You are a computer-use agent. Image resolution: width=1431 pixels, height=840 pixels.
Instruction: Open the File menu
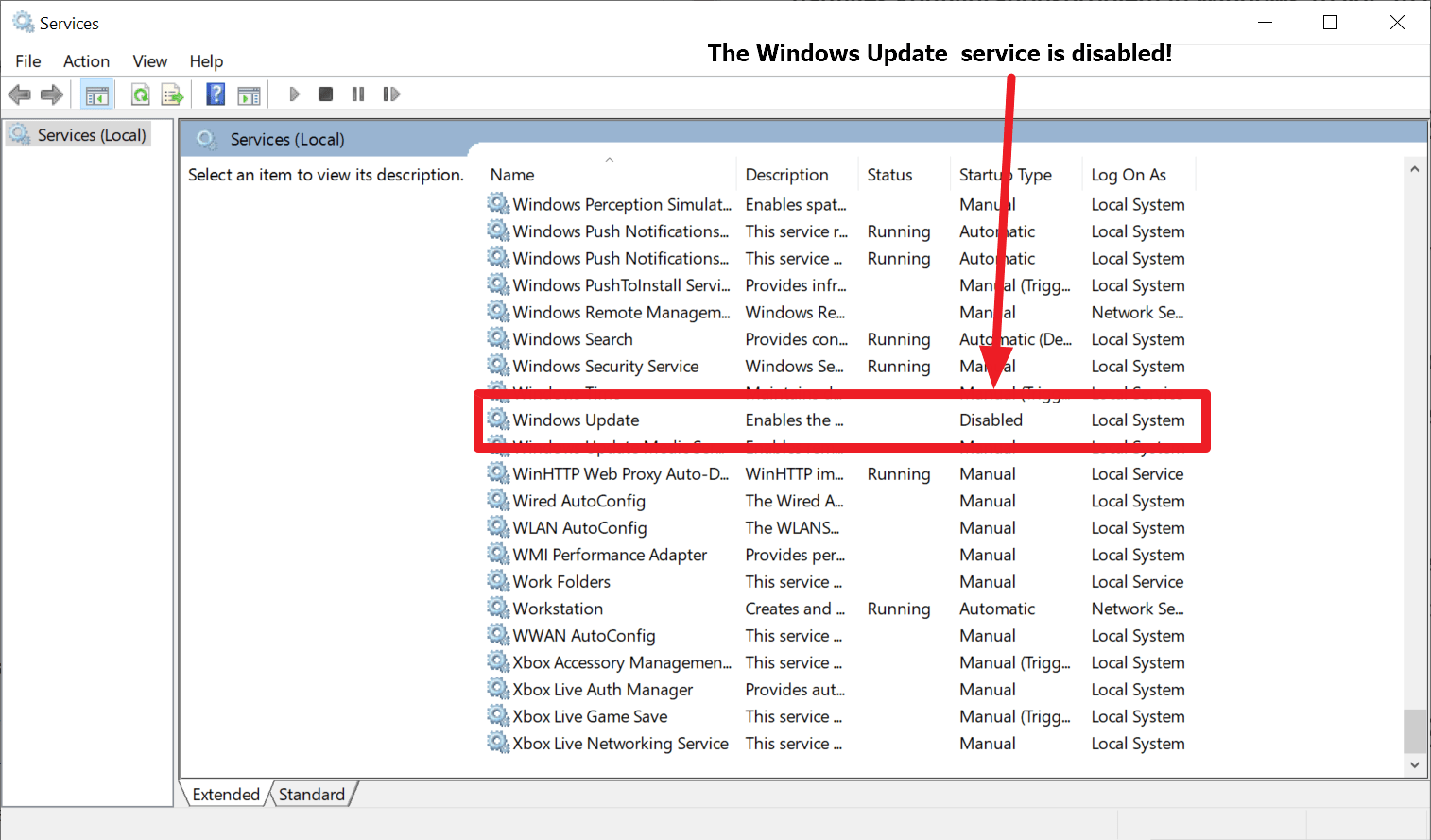tap(28, 61)
